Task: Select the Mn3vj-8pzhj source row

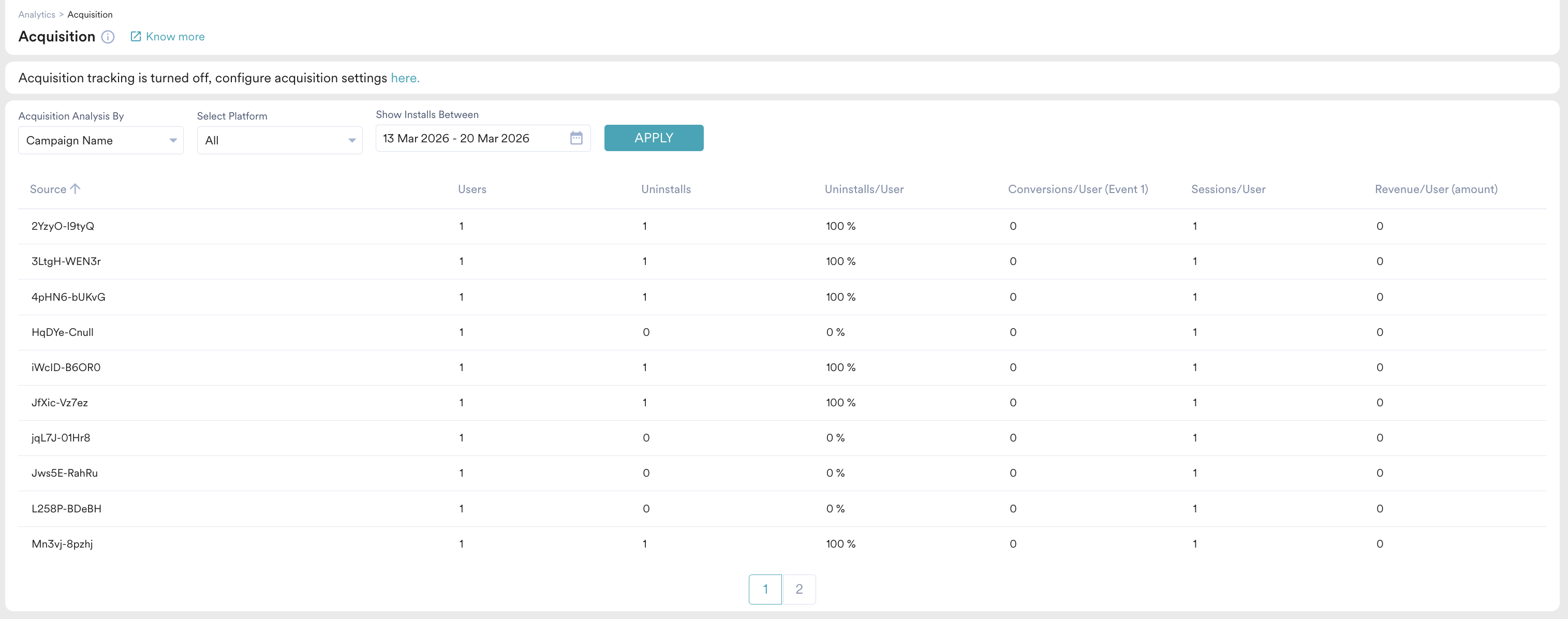Action: click(62, 544)
